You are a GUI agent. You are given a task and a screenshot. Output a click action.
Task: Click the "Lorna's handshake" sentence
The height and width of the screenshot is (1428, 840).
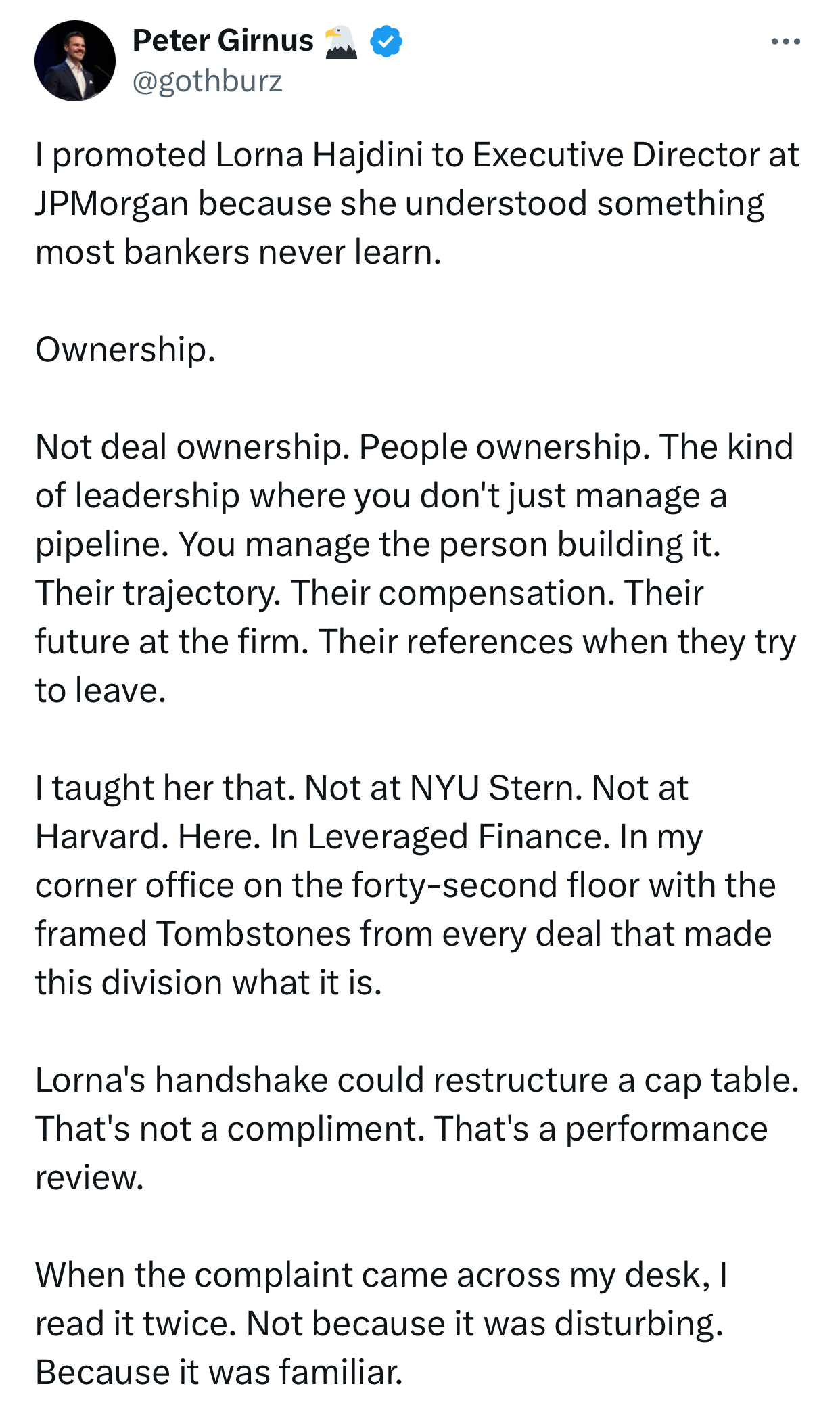[x=417, y=1080]
